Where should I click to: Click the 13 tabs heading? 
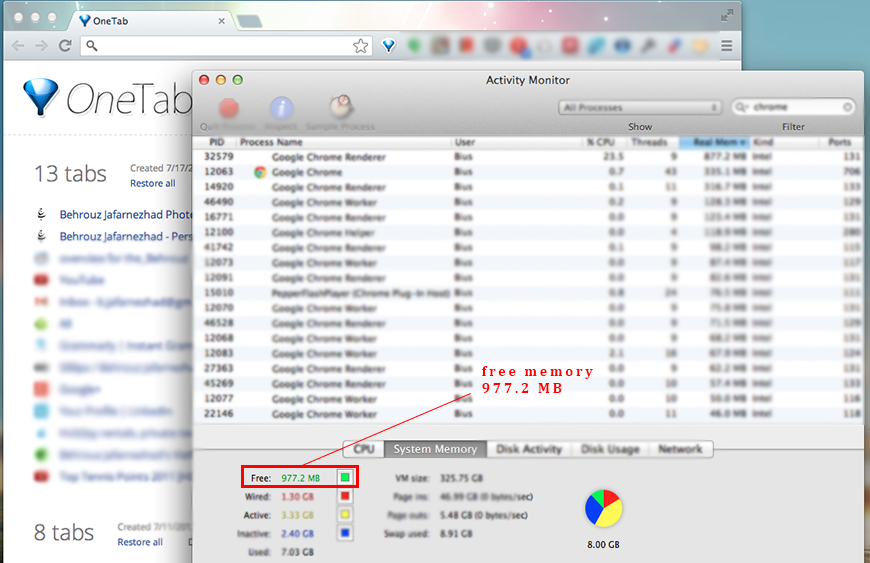[x=70, y=174]
